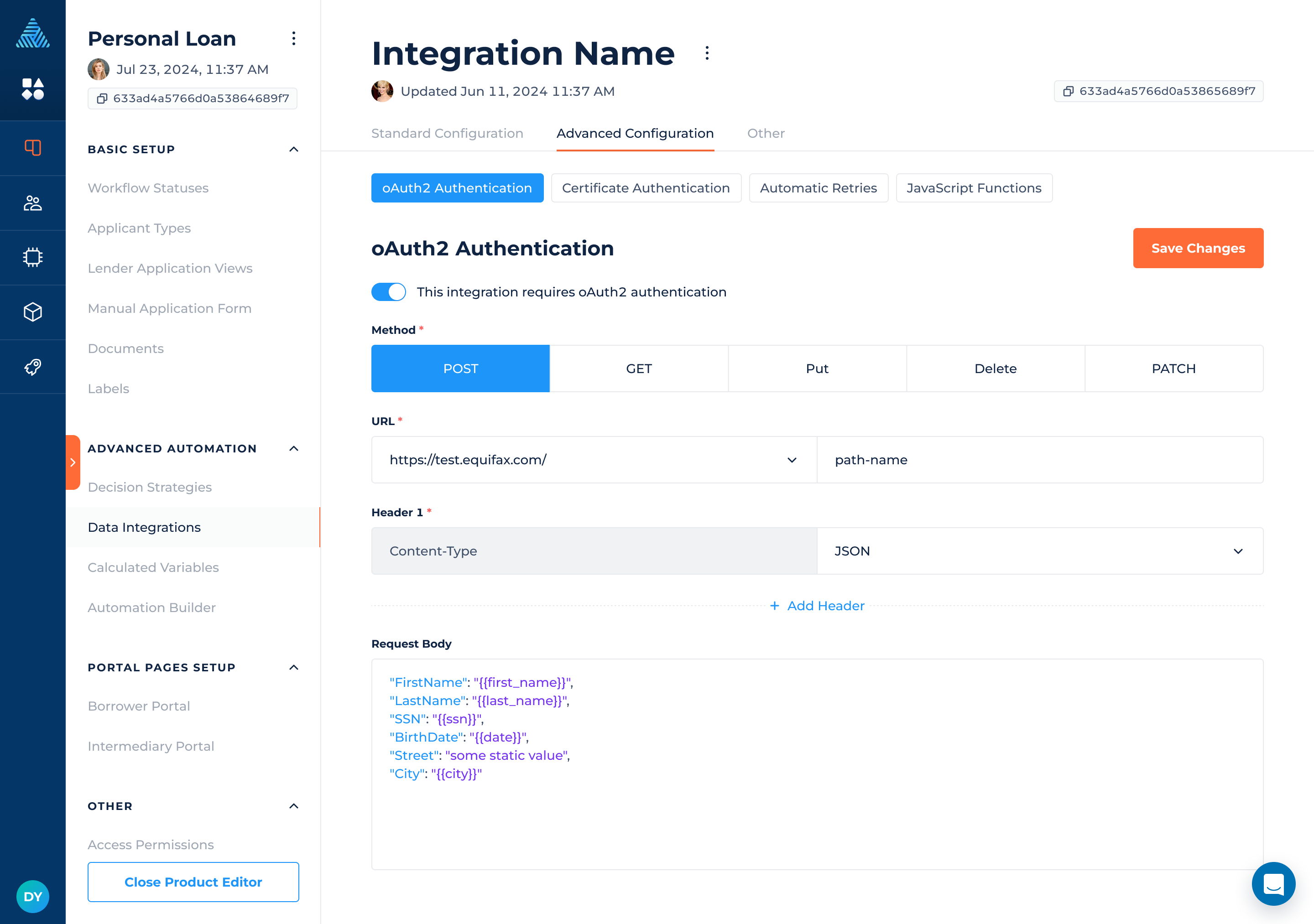This screenshot has height=924, width=1314.
Task: Disable the oAuth2 authentication requirement toggle
Action: point(389,292)
